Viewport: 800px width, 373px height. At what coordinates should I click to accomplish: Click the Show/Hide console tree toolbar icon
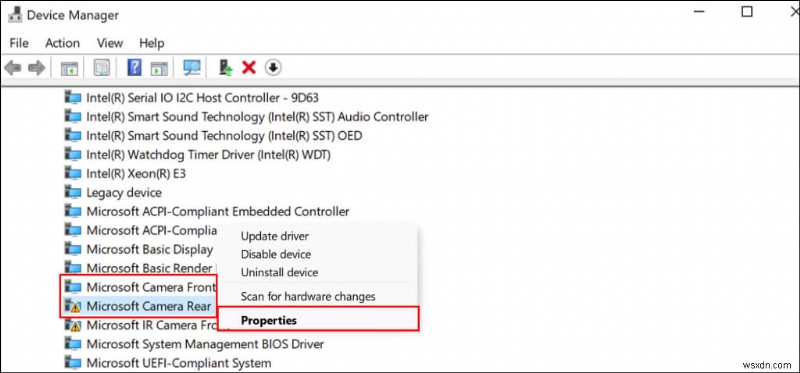click(69, 67)
